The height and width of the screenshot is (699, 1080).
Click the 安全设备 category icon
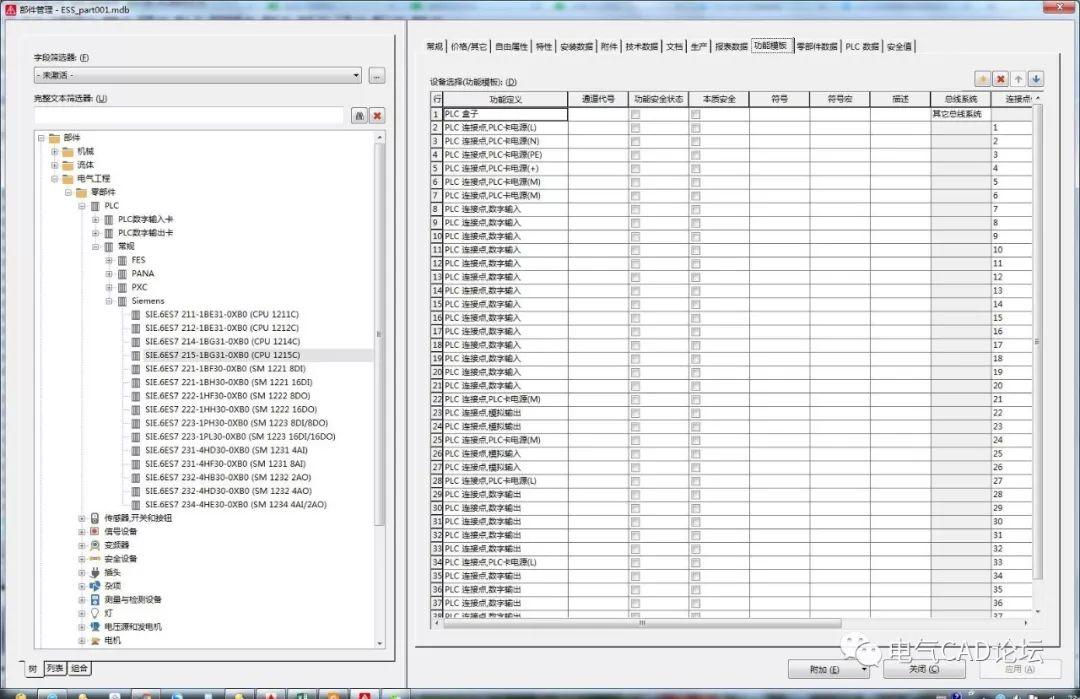[95, 559]
